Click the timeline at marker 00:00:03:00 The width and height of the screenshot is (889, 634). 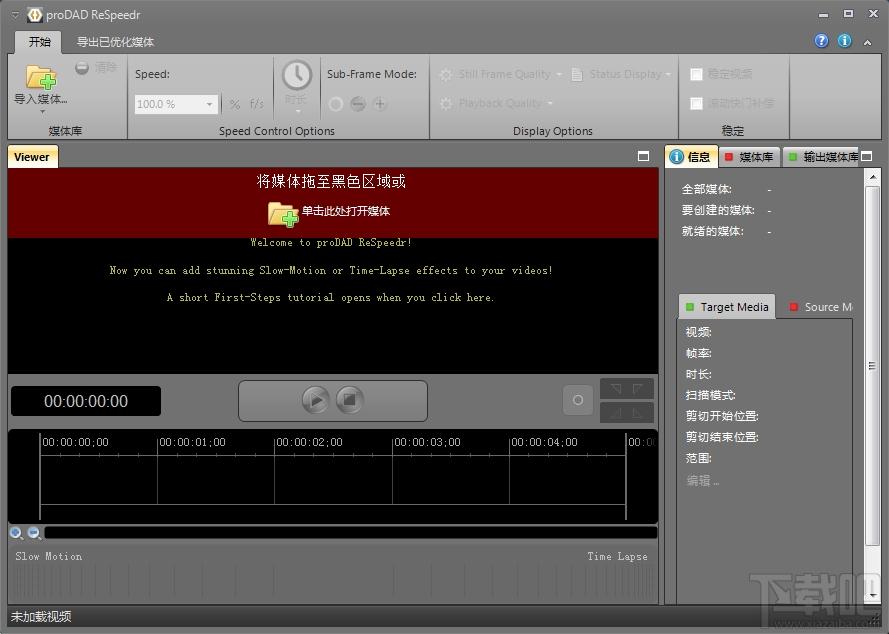coord(427,442)
